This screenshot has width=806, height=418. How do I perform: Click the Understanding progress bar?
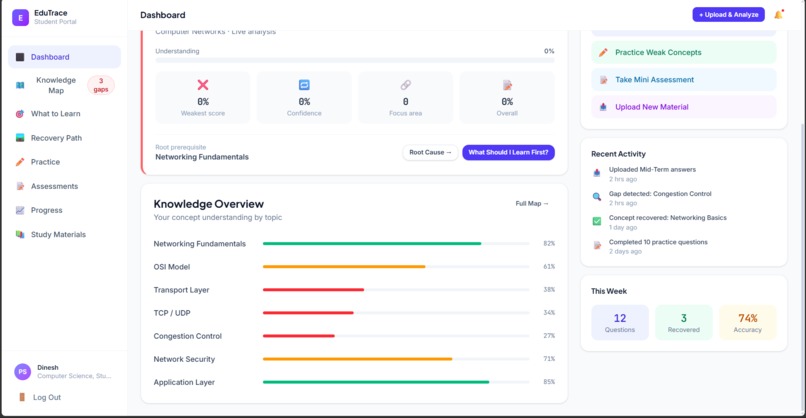point(355,60)
